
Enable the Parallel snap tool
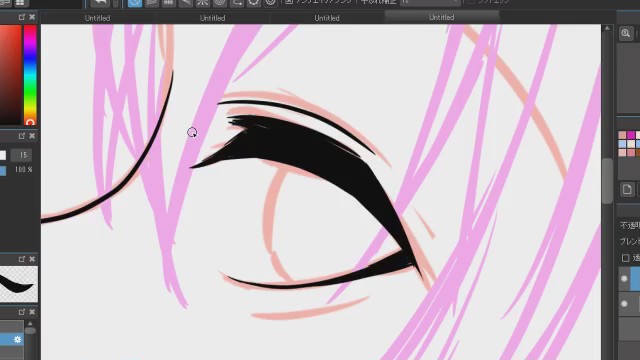pyautogui.click(x=152, y=2)
